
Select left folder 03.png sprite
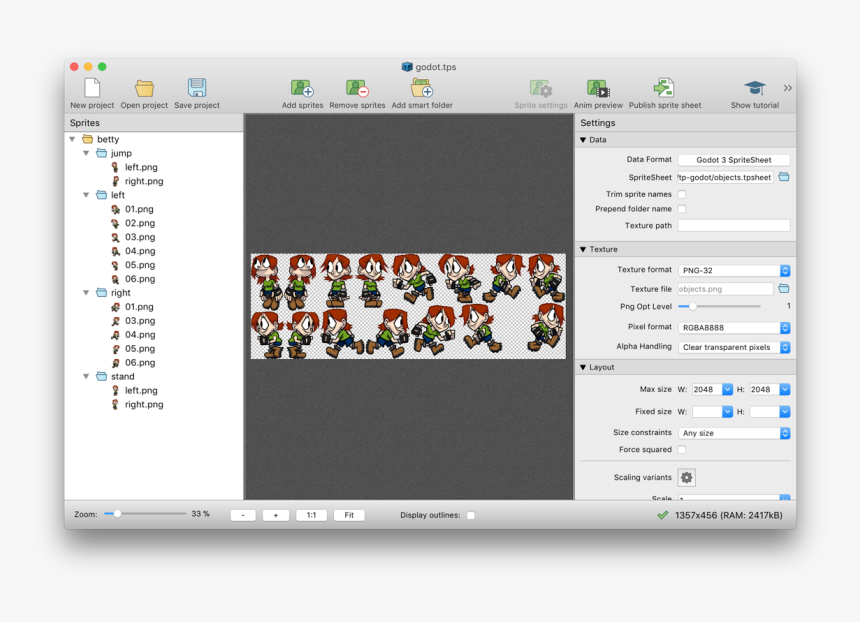coord(139,237)
